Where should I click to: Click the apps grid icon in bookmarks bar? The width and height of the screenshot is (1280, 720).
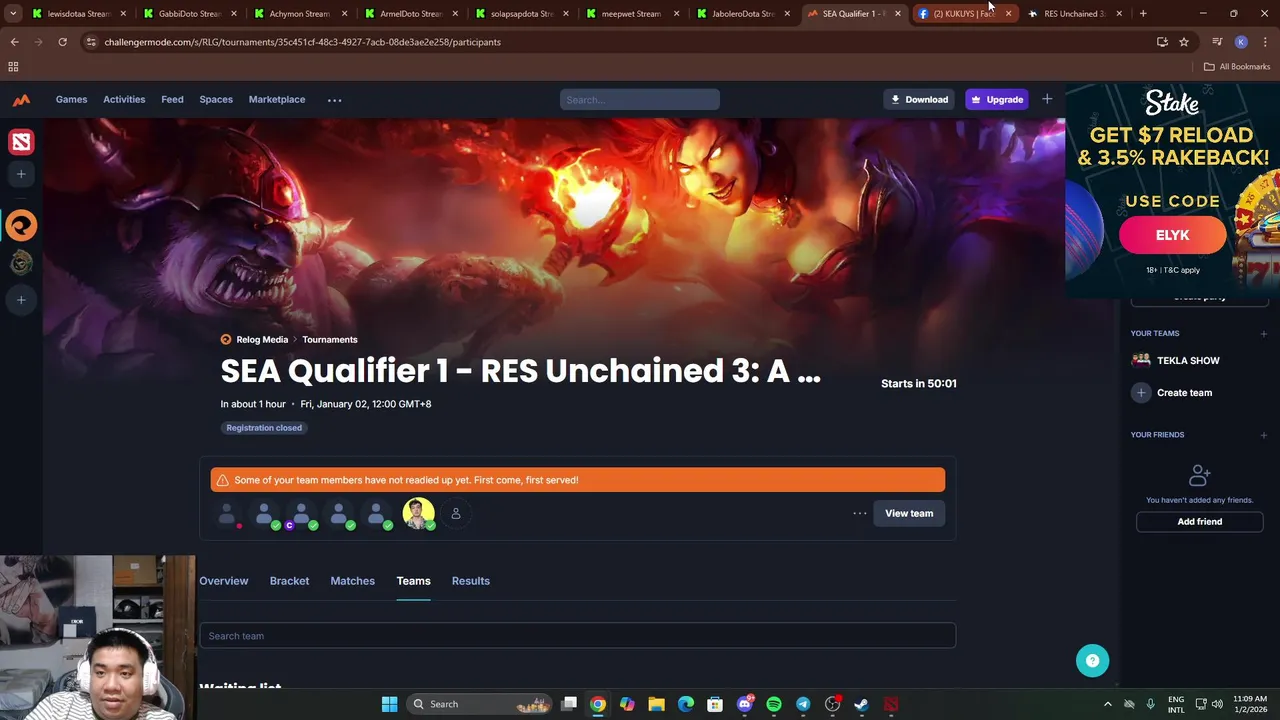pos(13,67)
